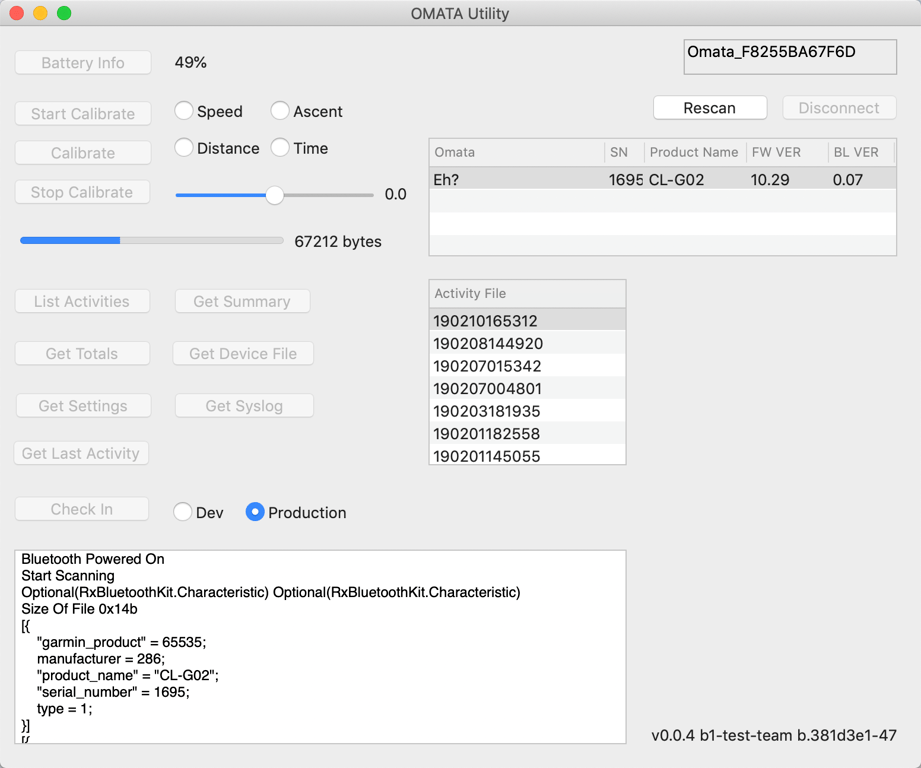Viewport: 921px width, 768px height.
Task: Select the Ascent radio button
Action: (280, 111)
